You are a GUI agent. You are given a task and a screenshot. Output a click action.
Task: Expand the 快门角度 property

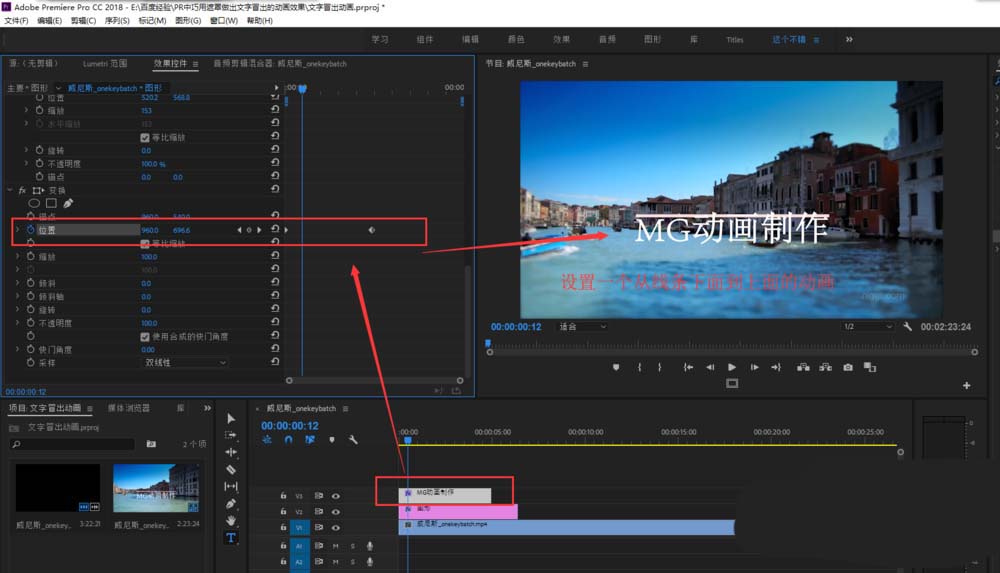click(x=17, y=349)
